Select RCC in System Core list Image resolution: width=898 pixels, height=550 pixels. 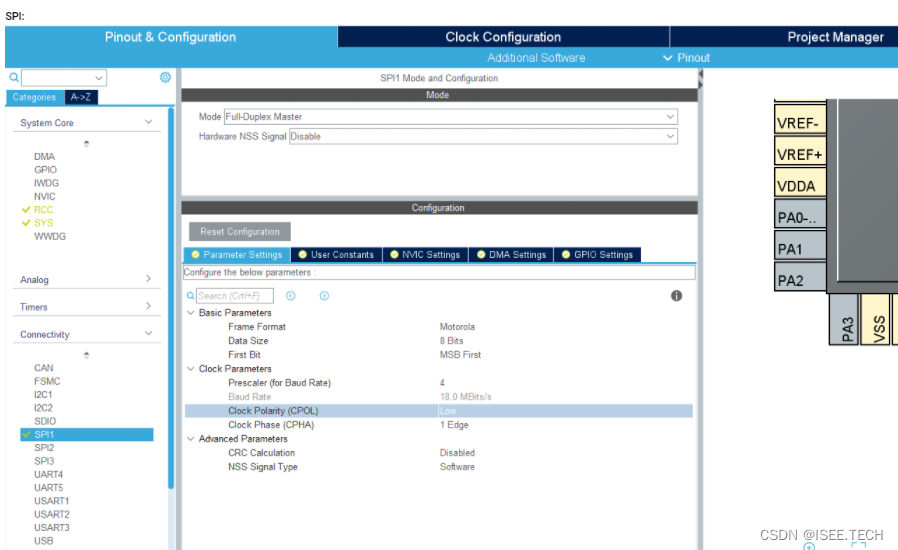pos(44,210)
